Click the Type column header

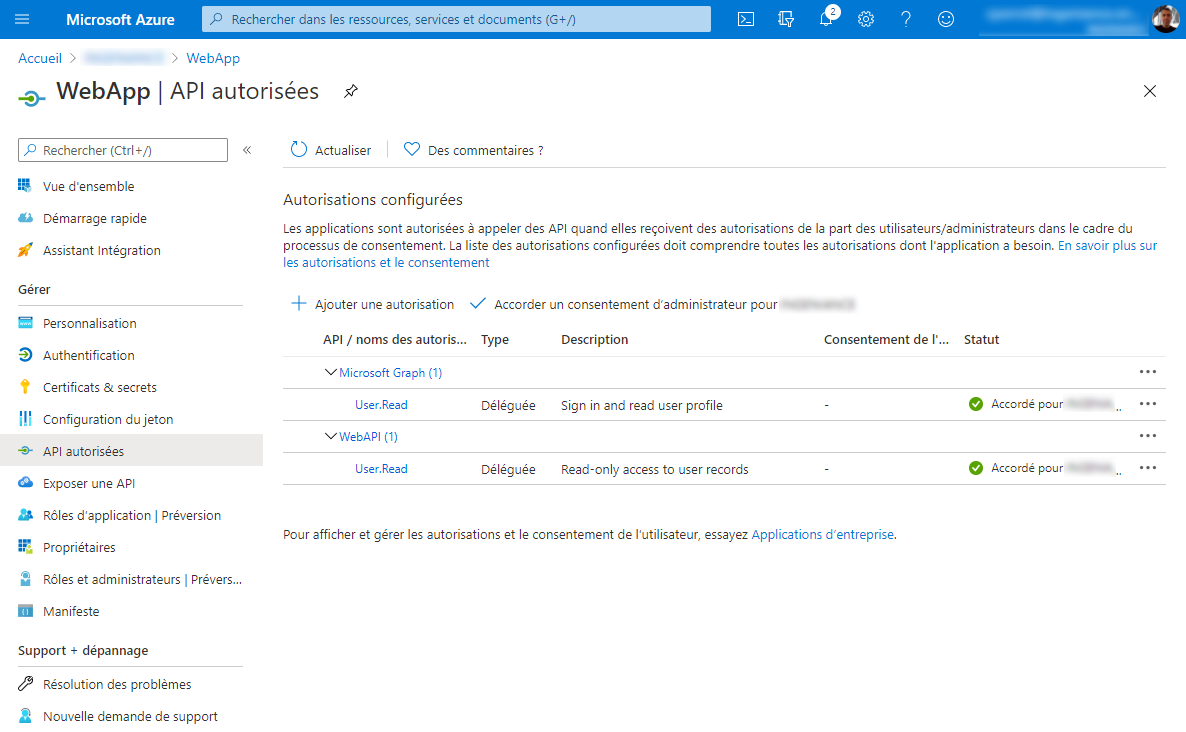[495, 340]
